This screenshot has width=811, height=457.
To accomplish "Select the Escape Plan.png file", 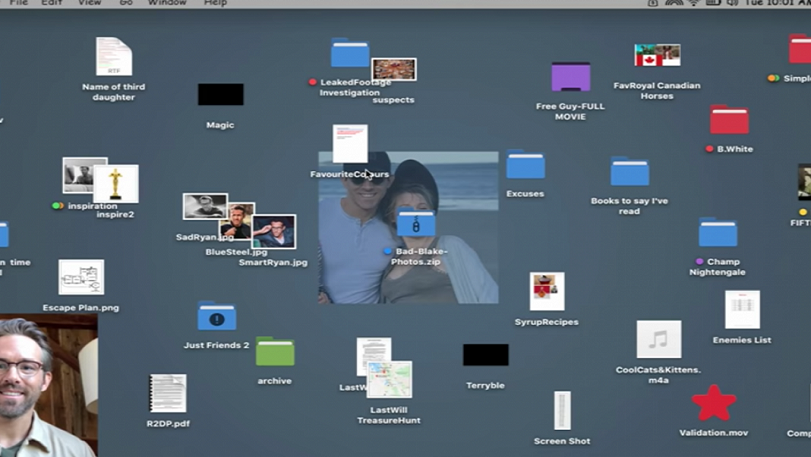I will [x=81, y=277].
